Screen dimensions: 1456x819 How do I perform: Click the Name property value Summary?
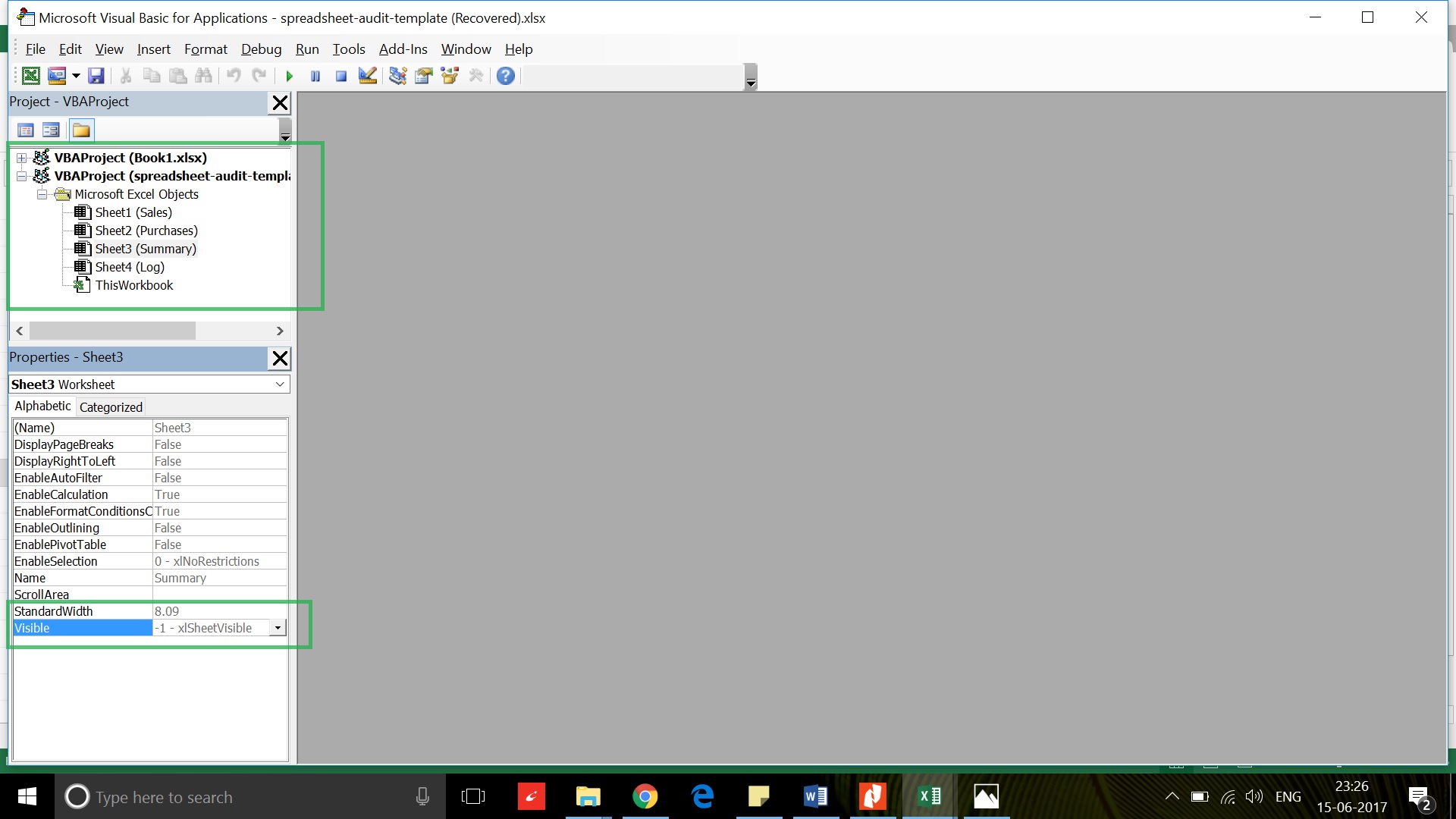coord(220,578)
